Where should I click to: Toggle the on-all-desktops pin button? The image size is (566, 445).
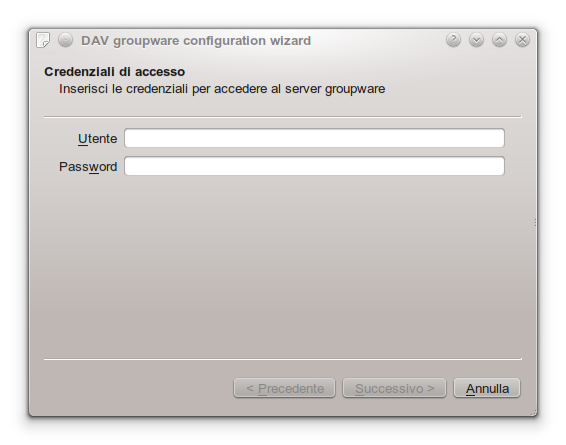(65, 40)
